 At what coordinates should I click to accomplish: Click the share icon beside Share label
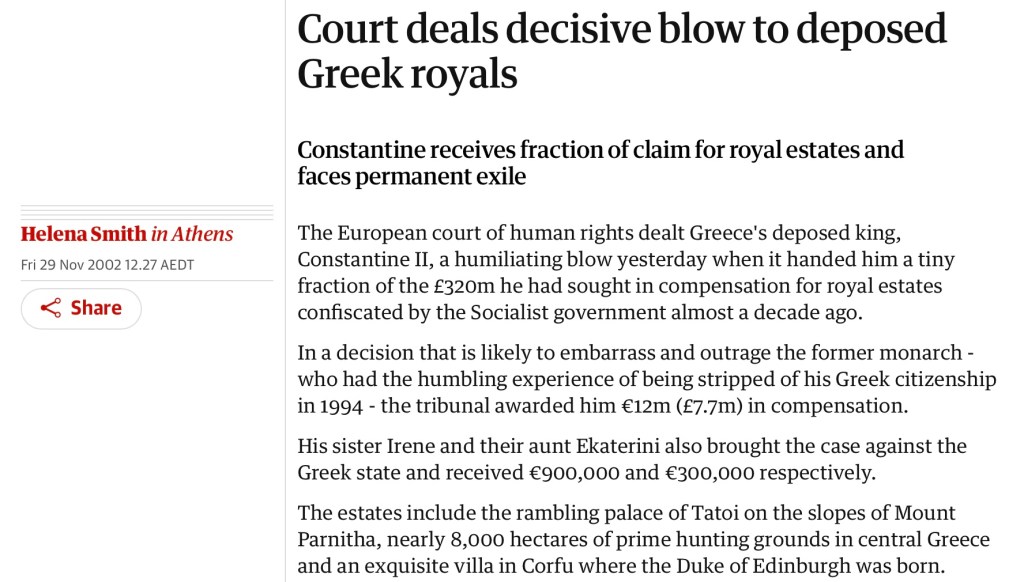pyautogui.click(x=51, y=308)
